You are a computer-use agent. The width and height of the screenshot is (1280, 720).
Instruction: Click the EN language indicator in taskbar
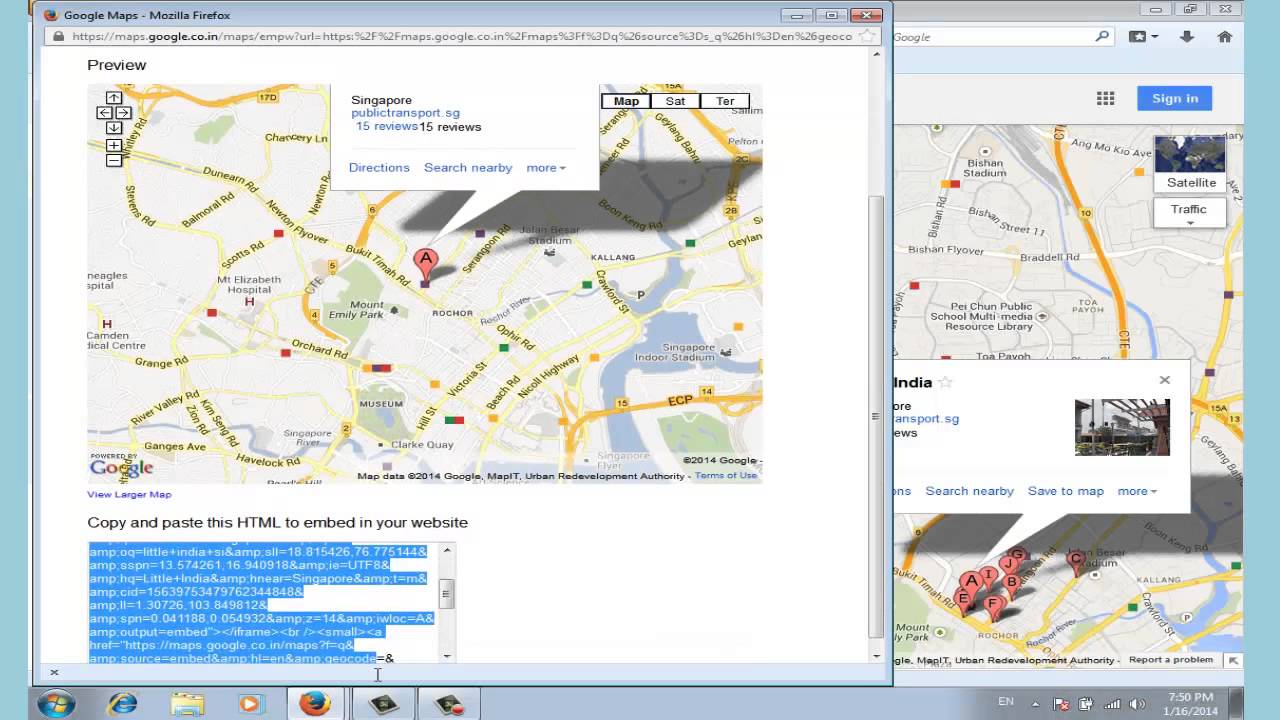[1006, 702]
